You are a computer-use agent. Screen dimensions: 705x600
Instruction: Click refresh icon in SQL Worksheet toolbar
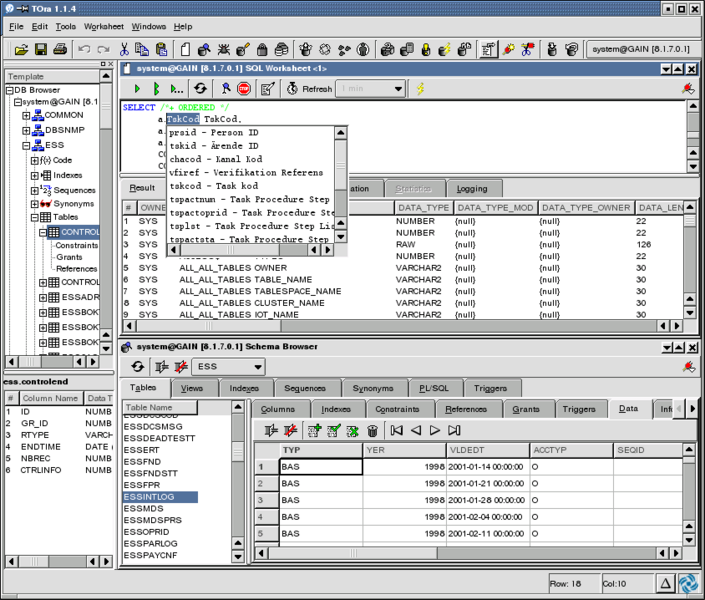pyautogui.click(x=201, y=89)
